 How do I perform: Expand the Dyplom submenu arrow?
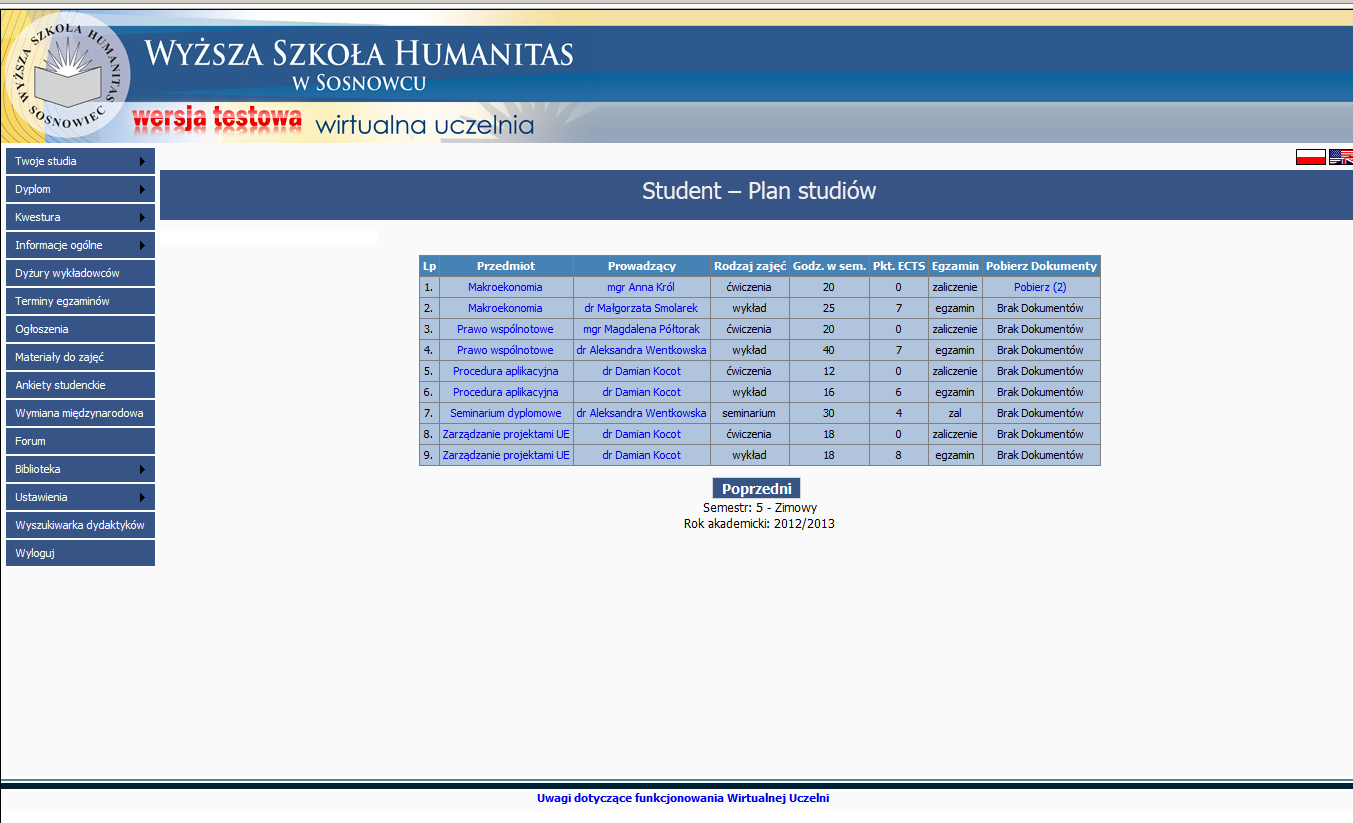click(143, 189)
